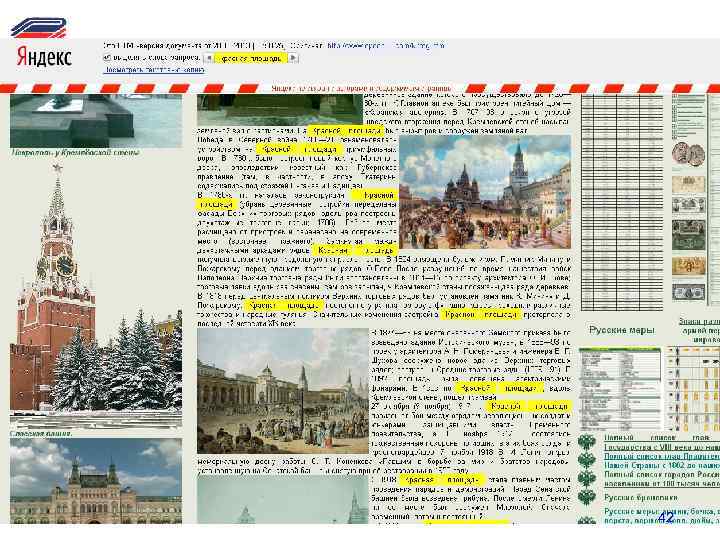Viewport: 720px width, 540px height.
Task: Open the Русские меры table thumbnail
Action: [620, 389]
